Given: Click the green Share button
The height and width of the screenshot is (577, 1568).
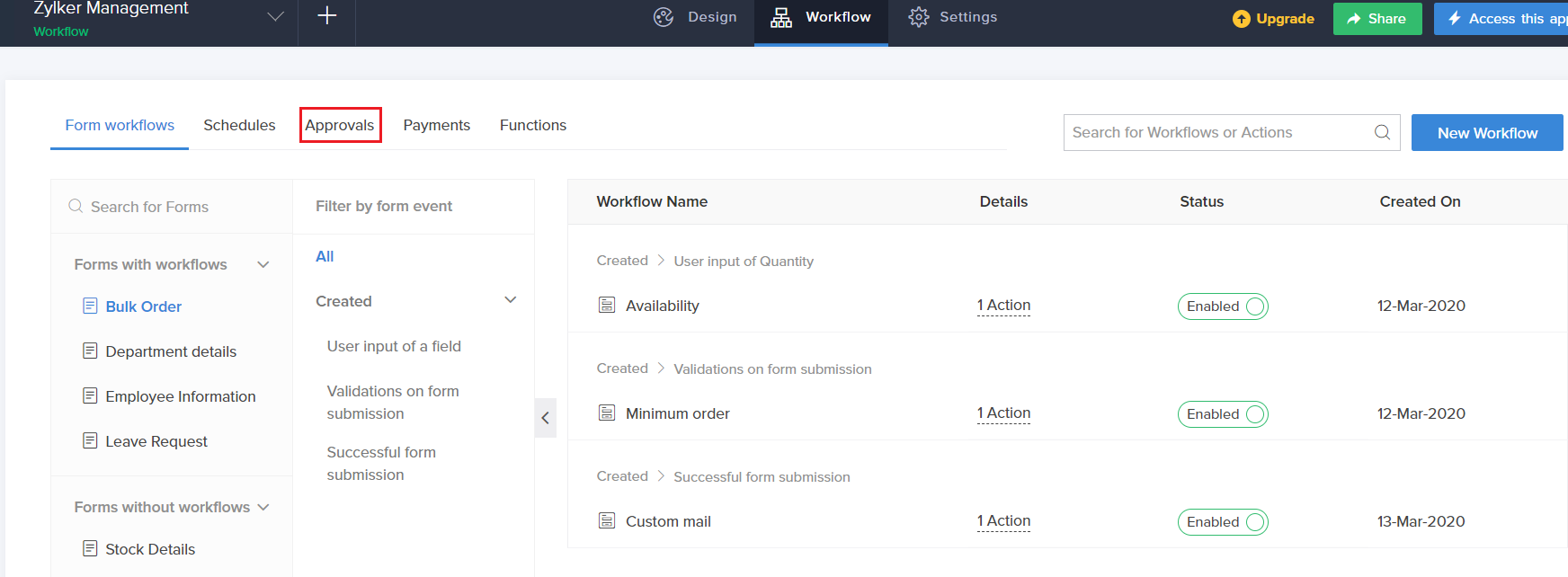Looking at the screenshot, I should tap(1376, 19).
